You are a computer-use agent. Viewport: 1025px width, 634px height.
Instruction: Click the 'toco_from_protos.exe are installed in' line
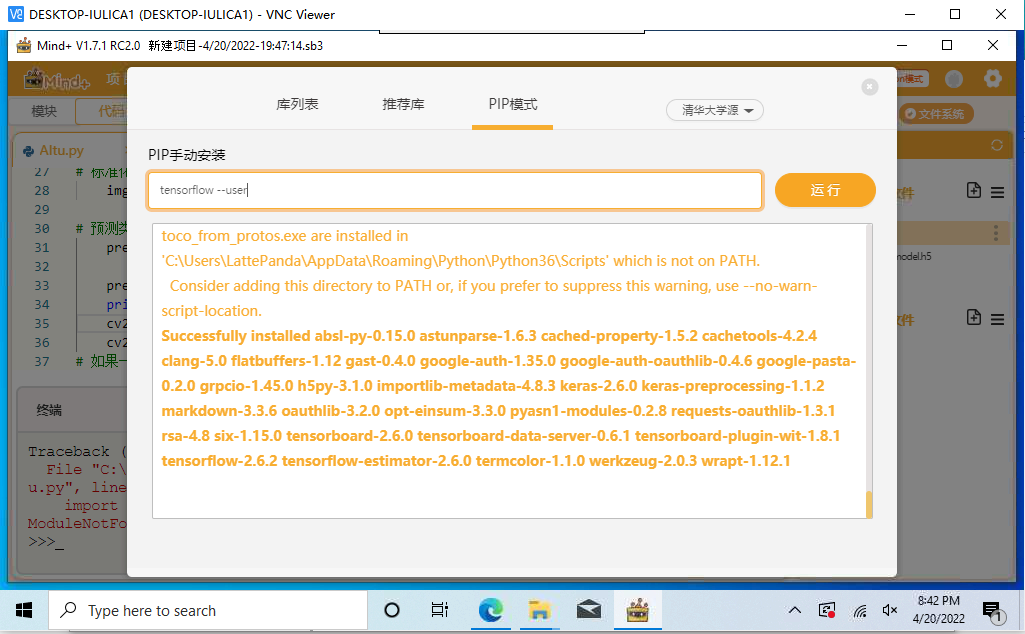285,236
